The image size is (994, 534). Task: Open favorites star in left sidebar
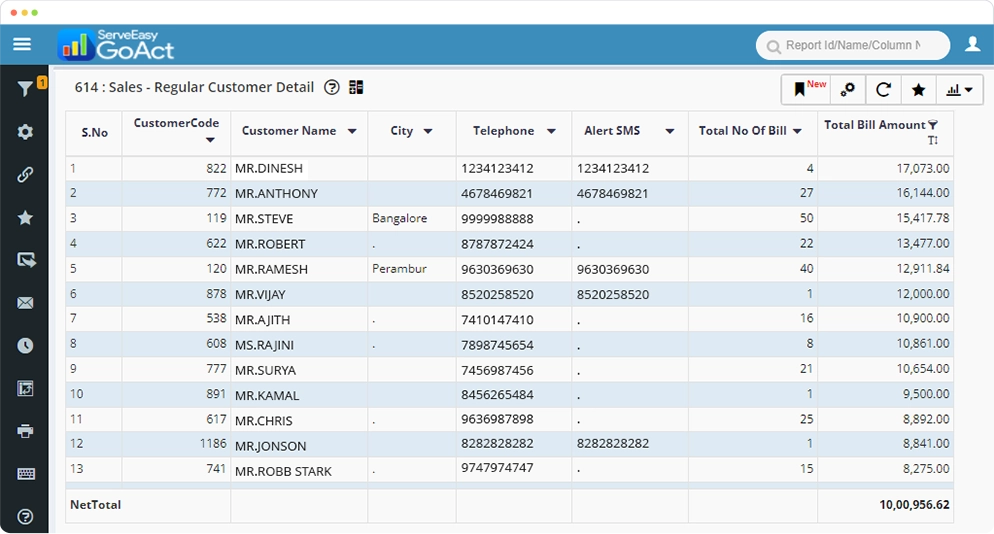[x=25, y=218]
